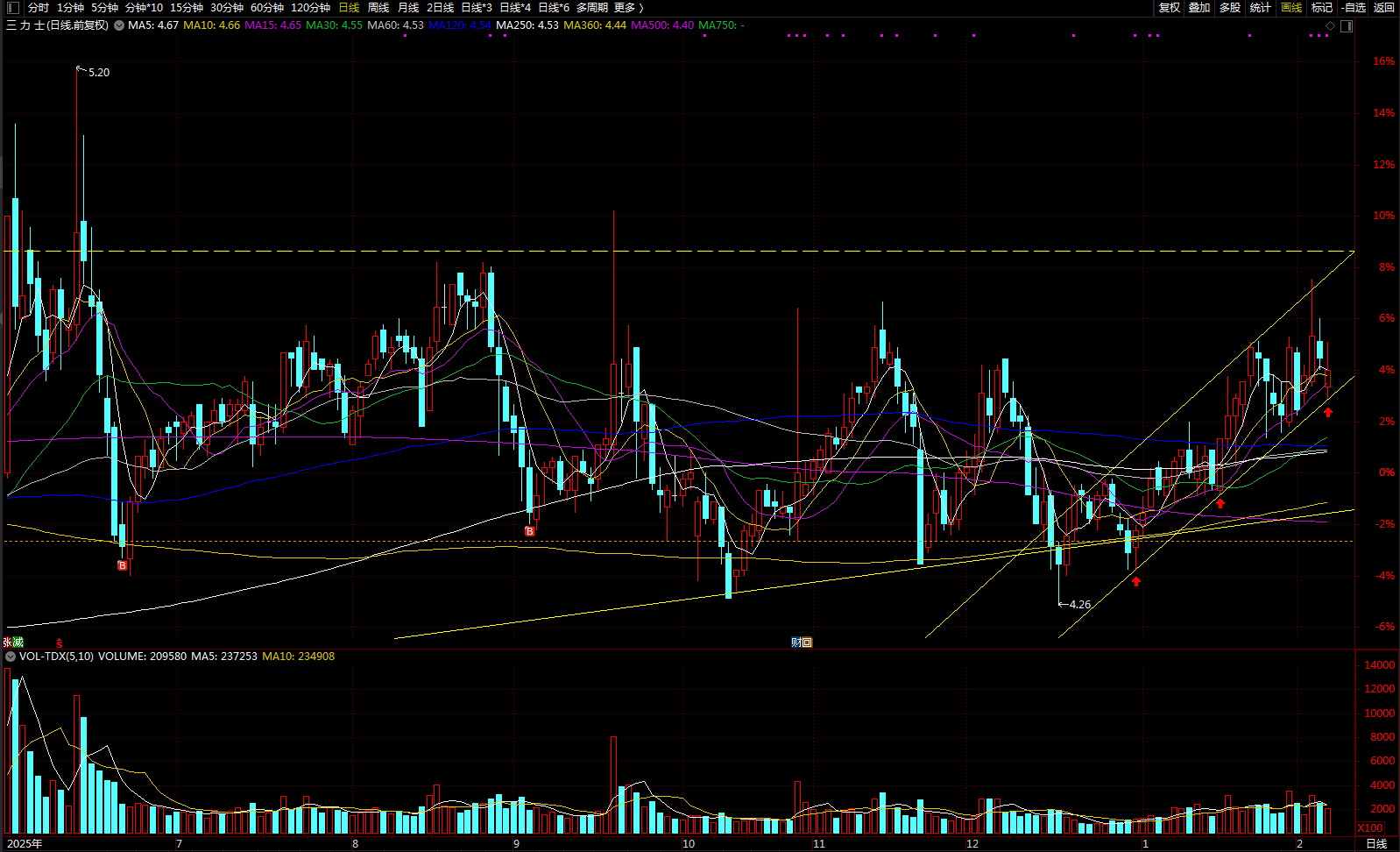Screen dimensions: 1400x852
Task: Click the MA60: 4.53 indicator value
Action: tap(396, 25)
